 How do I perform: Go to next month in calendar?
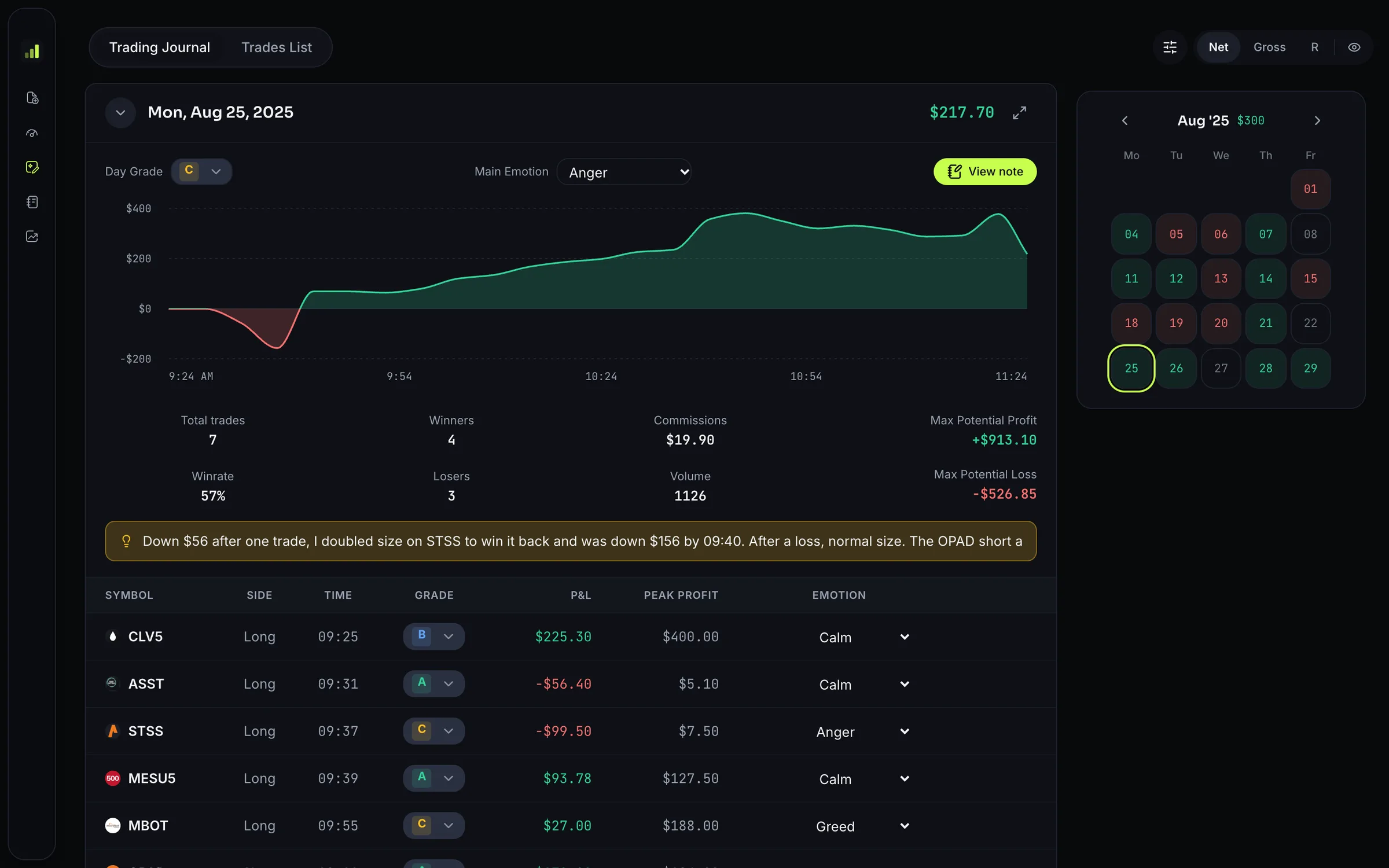click(1317, 120)
